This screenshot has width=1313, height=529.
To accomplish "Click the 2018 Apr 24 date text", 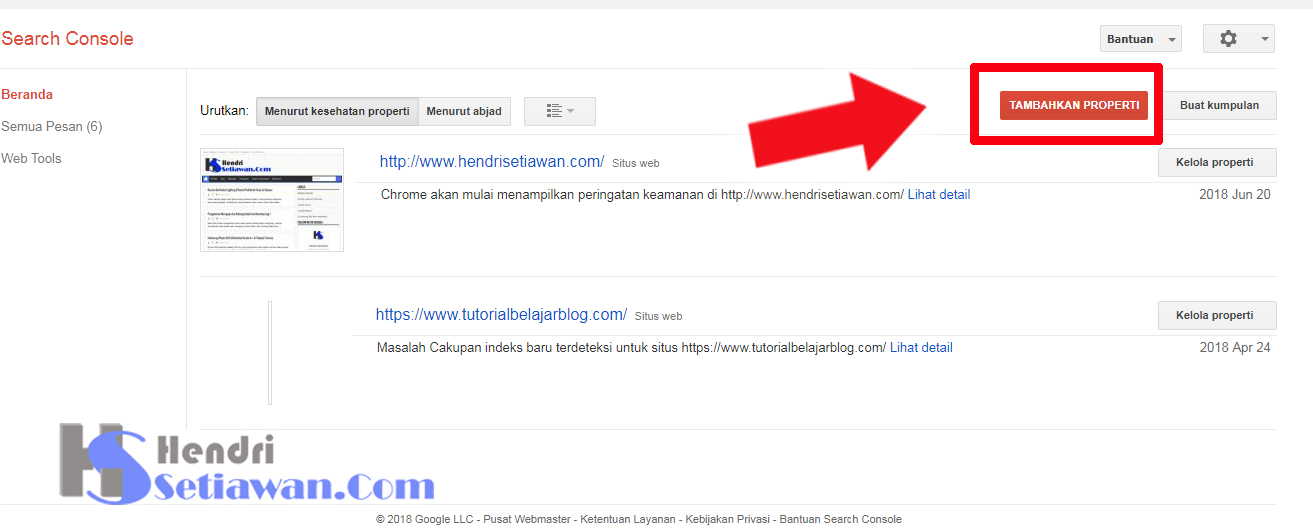I will tap(1235, 348).
